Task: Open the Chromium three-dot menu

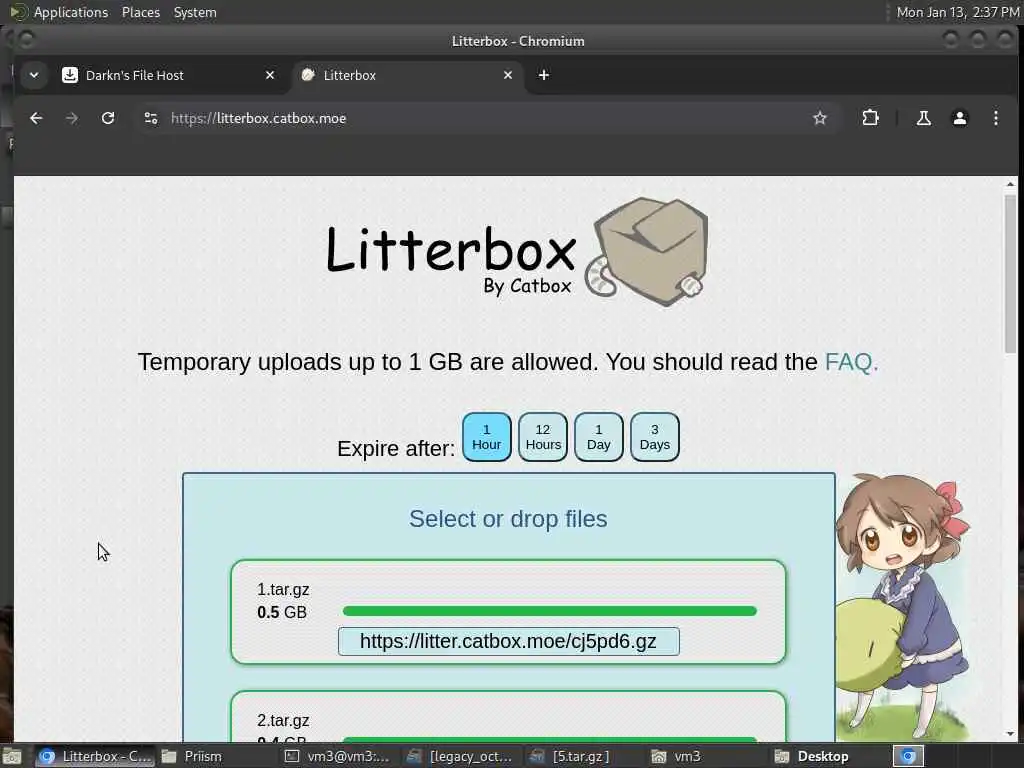Action: pos(995,118)
